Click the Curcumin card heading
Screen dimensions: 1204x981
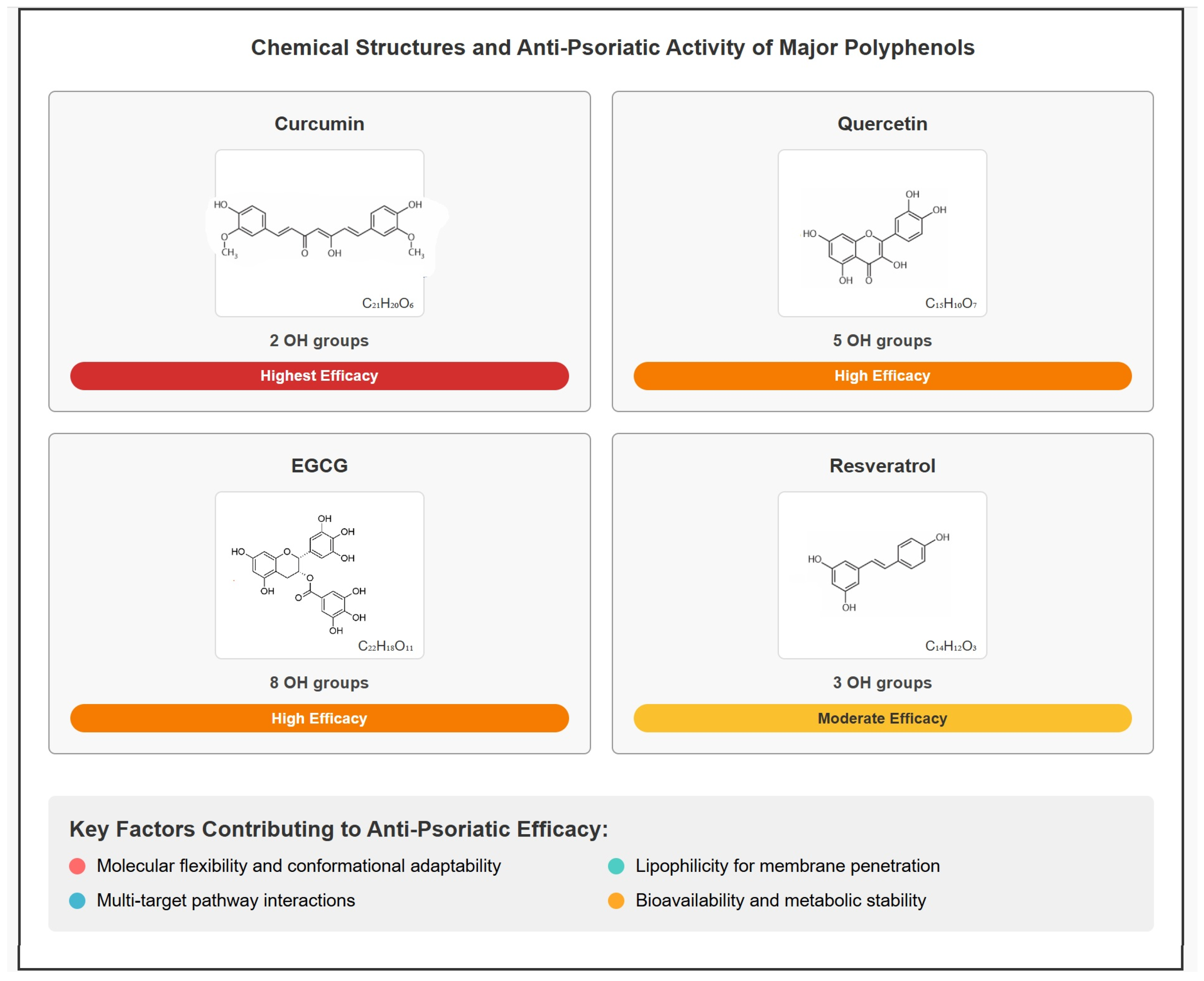[x=319, y=124]
